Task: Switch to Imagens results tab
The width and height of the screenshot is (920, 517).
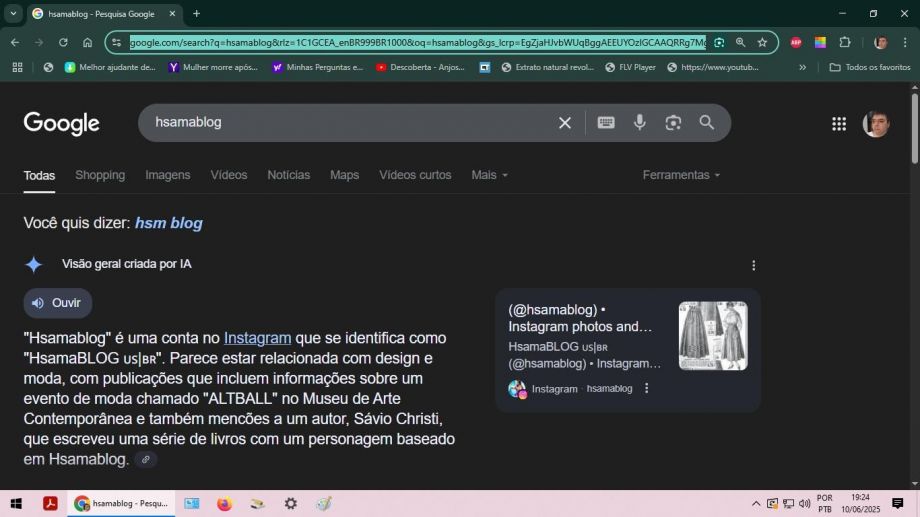Action: (168, 175)
